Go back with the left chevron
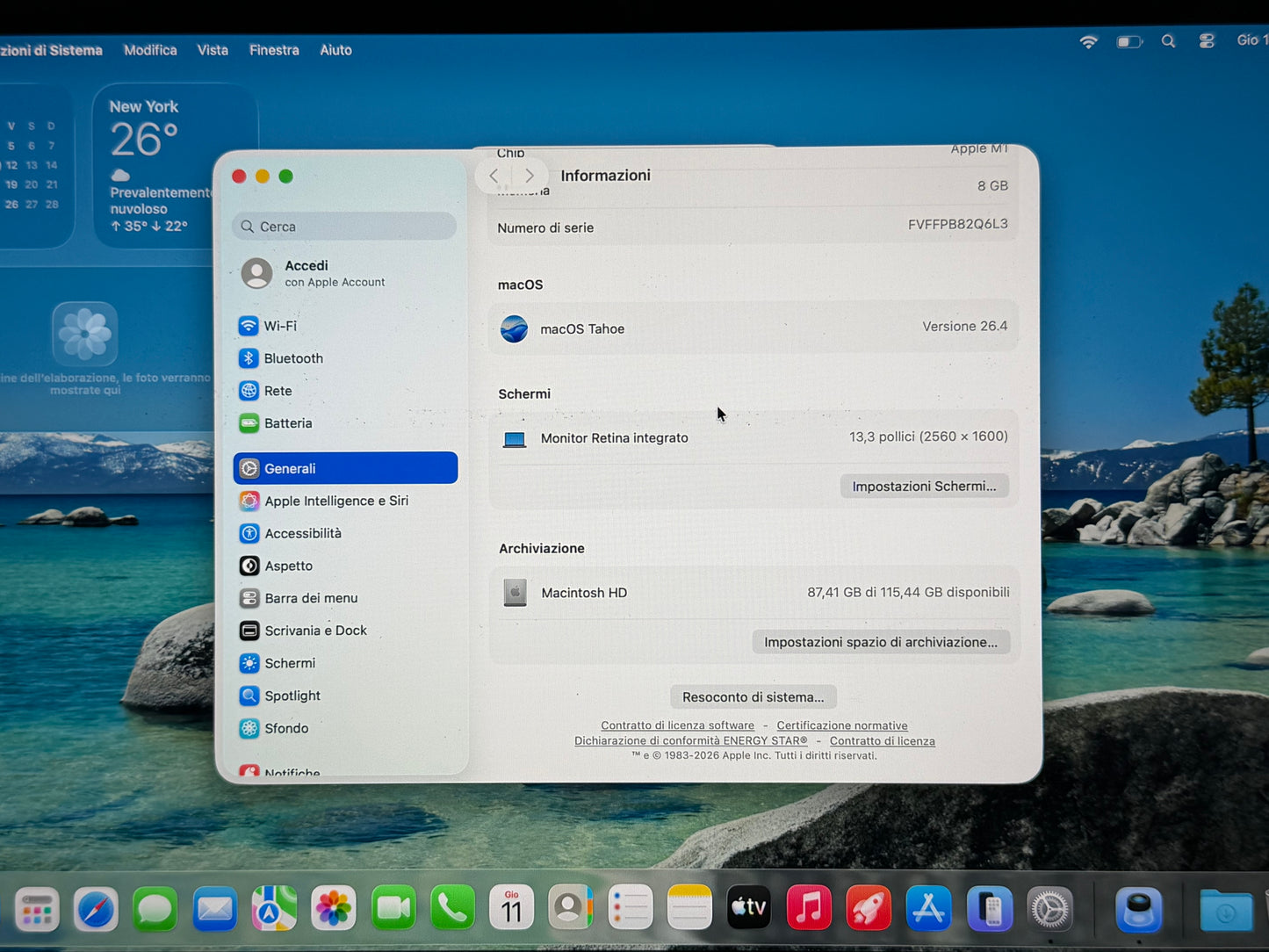 click(x=494, y=176)
